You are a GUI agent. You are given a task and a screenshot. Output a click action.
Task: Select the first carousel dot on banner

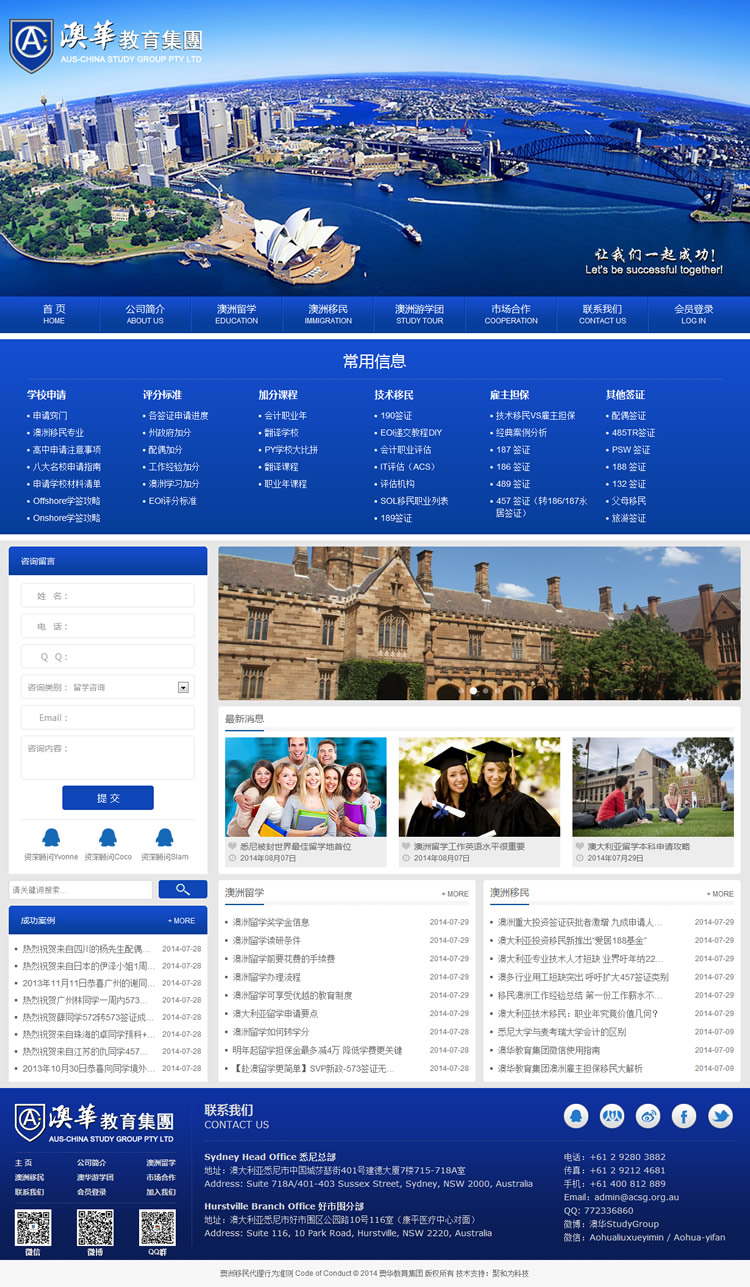click(473, 690)
